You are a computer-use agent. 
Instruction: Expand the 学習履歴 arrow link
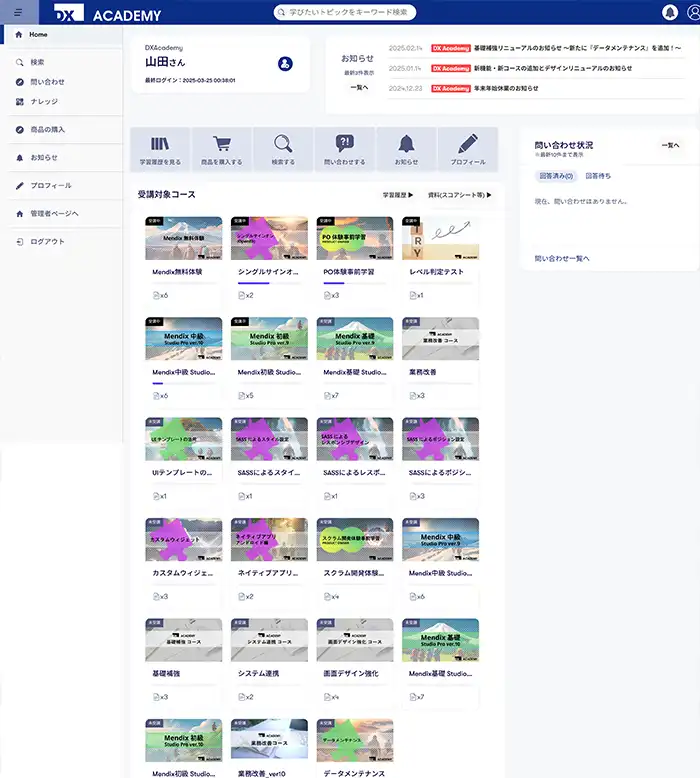[x=398, y=195]
